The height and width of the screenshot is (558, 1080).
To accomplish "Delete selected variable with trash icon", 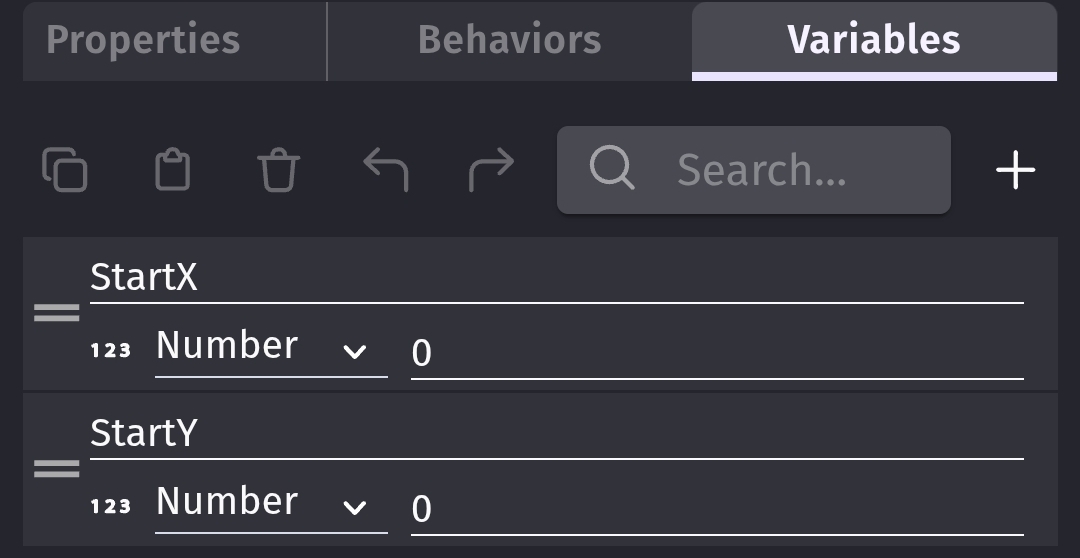I will coord(278,169).
